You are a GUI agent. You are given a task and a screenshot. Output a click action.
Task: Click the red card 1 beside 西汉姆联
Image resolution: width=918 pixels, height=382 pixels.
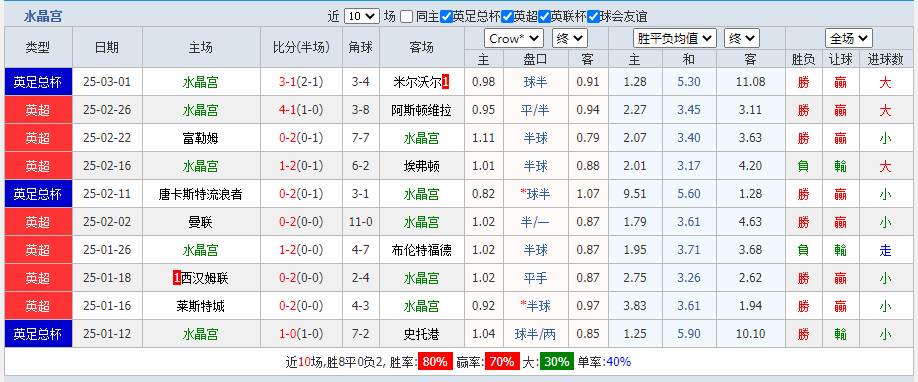[x=176, y=278]
